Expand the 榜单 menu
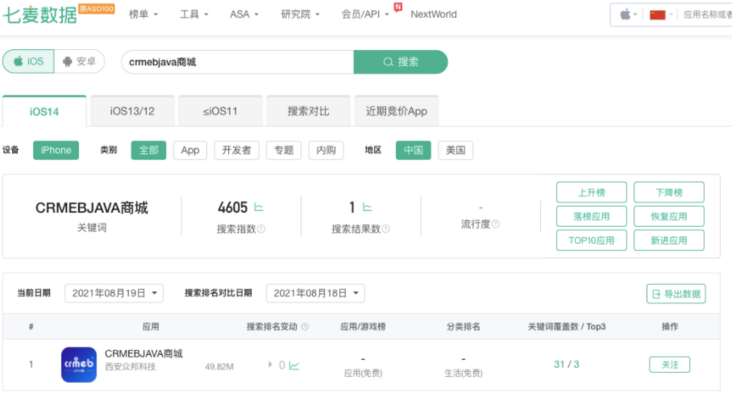 [143, 15]
